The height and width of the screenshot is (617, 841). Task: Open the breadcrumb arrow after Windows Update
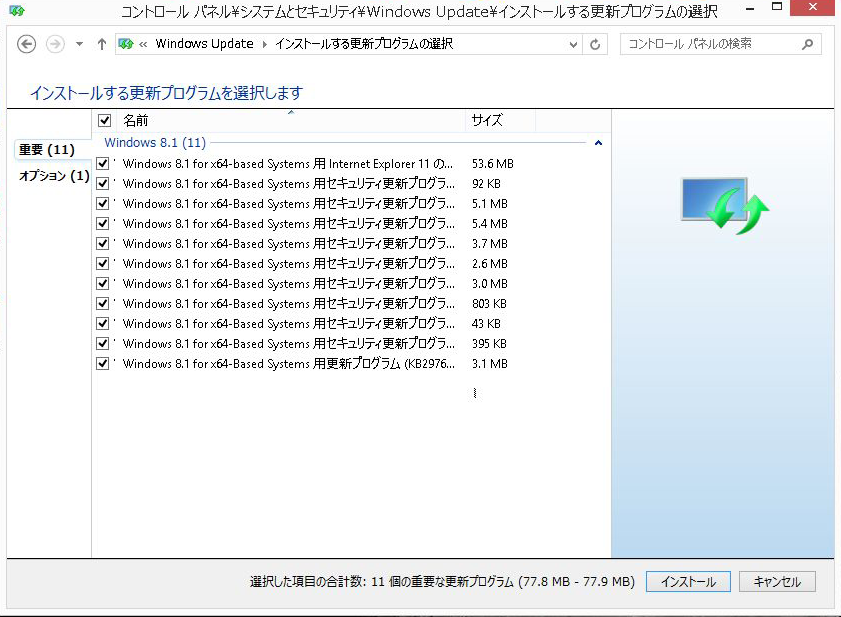pyautogui.click(x=264, y=45)
